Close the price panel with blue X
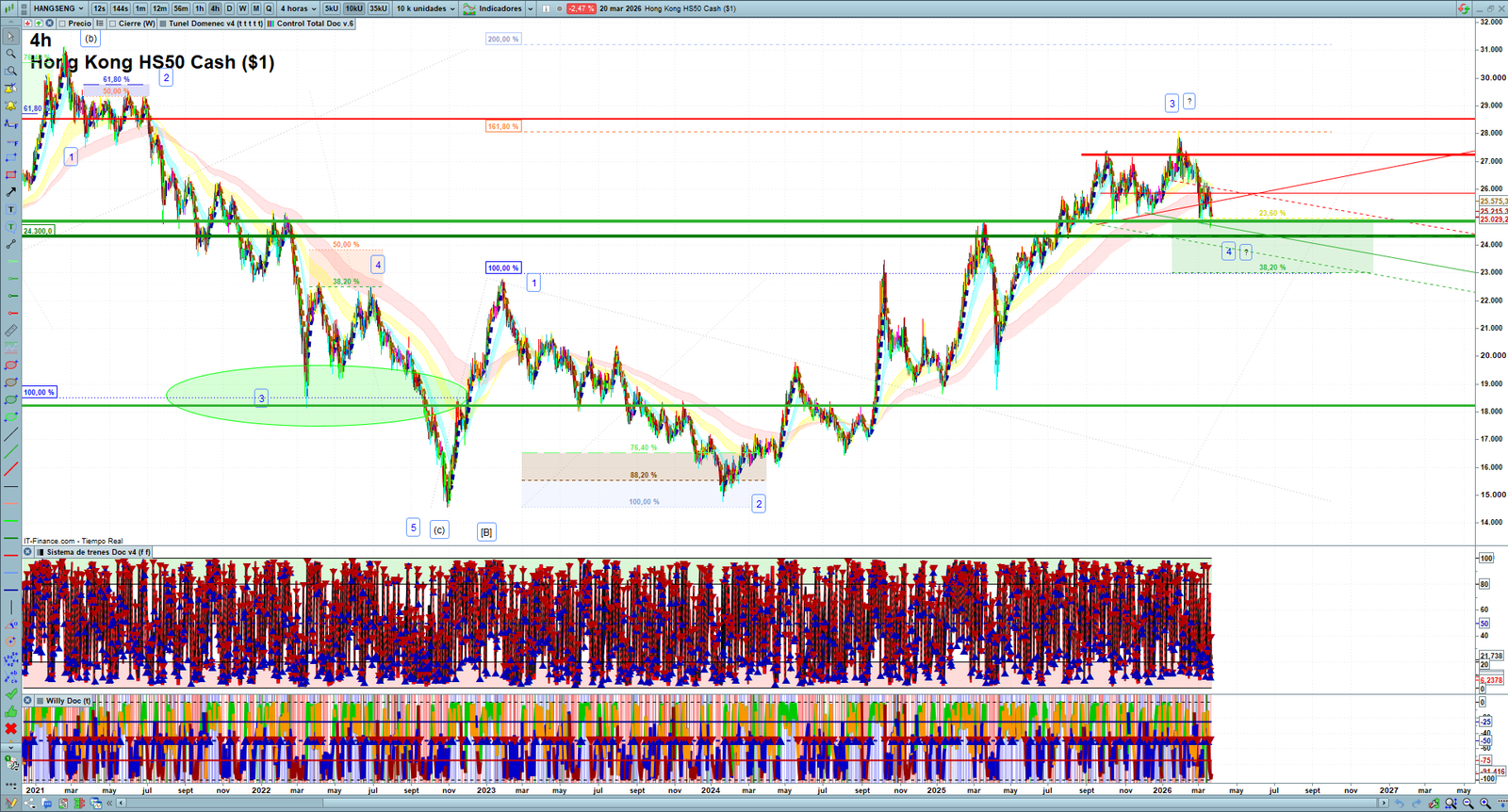 coord(49,24)
